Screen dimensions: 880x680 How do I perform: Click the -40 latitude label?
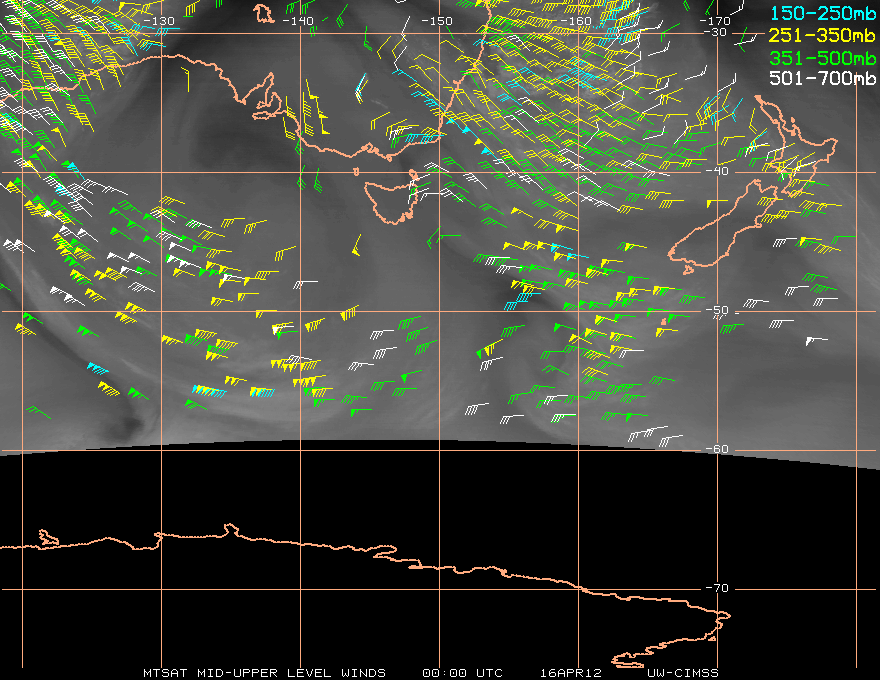tap(717, 172)
